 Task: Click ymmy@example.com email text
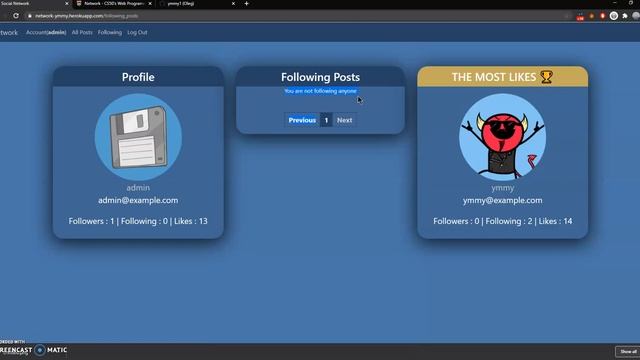502,200
